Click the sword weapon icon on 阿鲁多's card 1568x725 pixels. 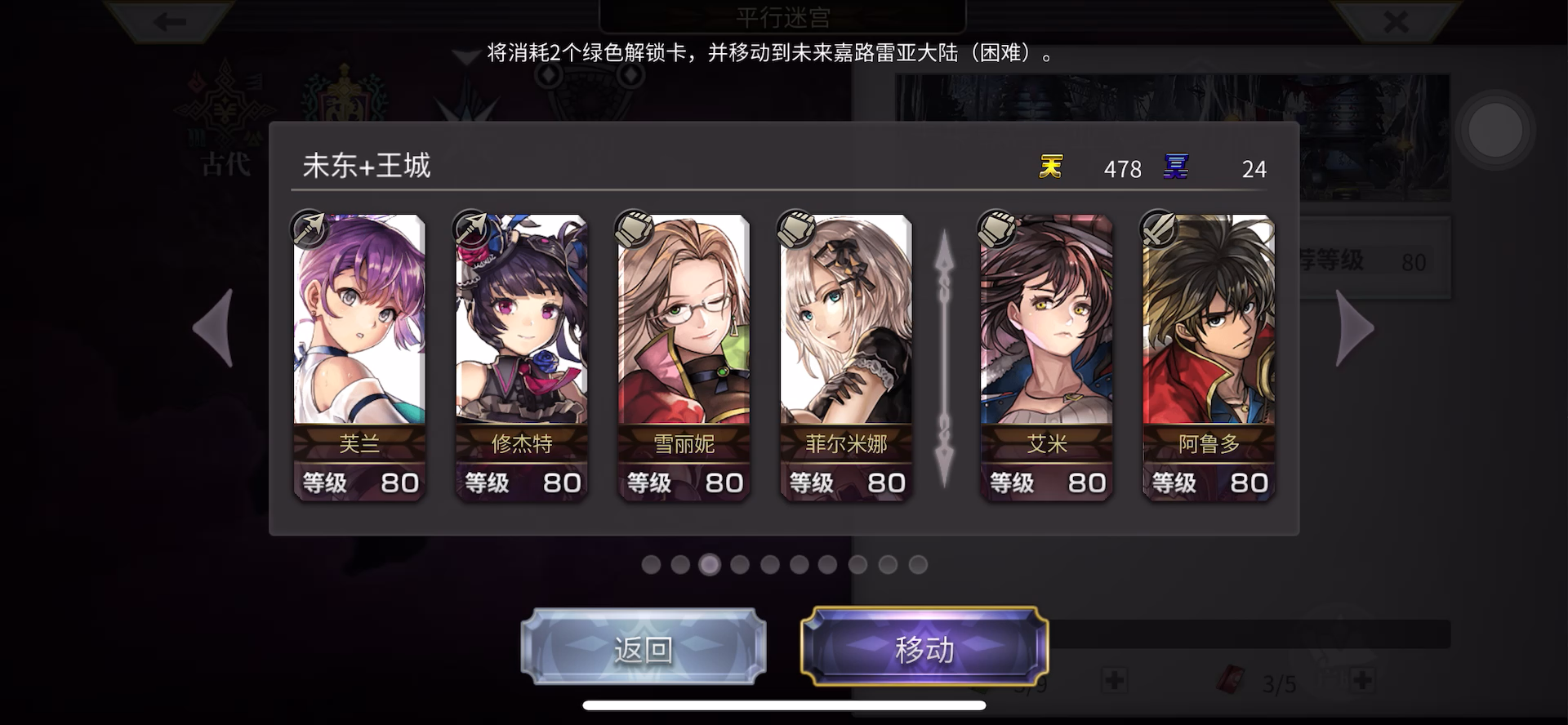point(1158,229)
